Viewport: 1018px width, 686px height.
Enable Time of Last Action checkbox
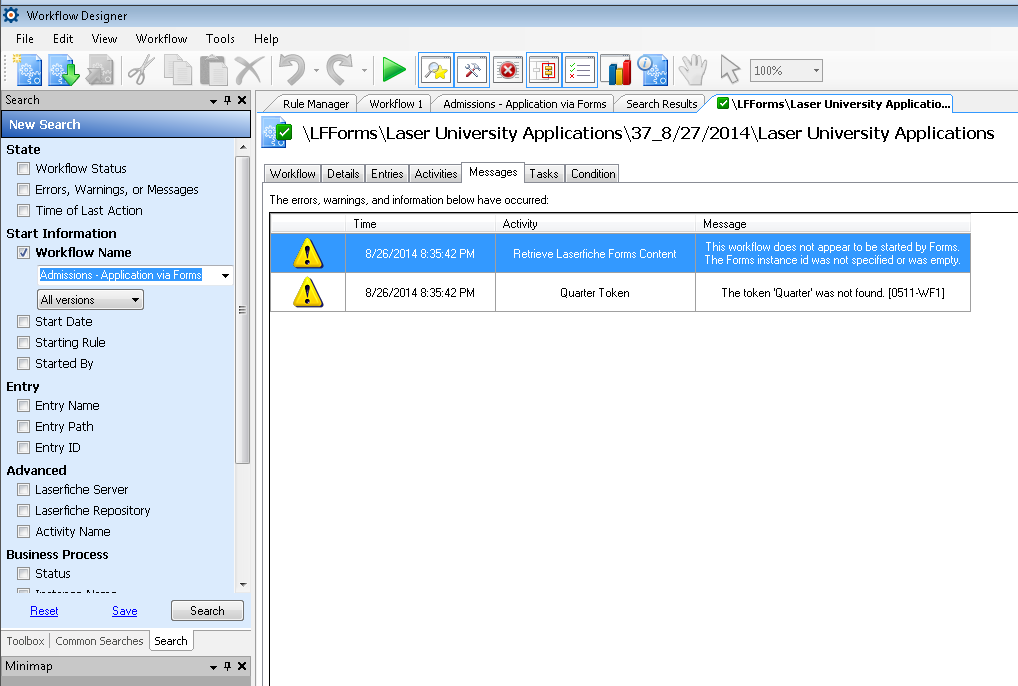click(24, 210)
